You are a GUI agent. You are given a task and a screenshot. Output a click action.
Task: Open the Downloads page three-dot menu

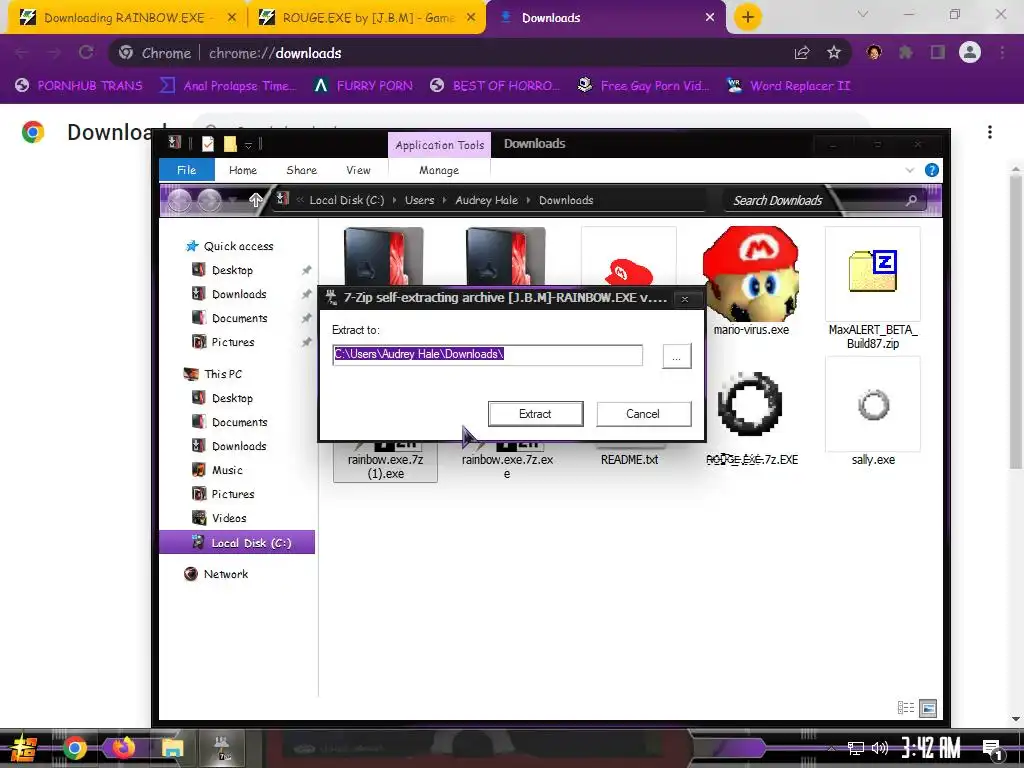(990, 132)
